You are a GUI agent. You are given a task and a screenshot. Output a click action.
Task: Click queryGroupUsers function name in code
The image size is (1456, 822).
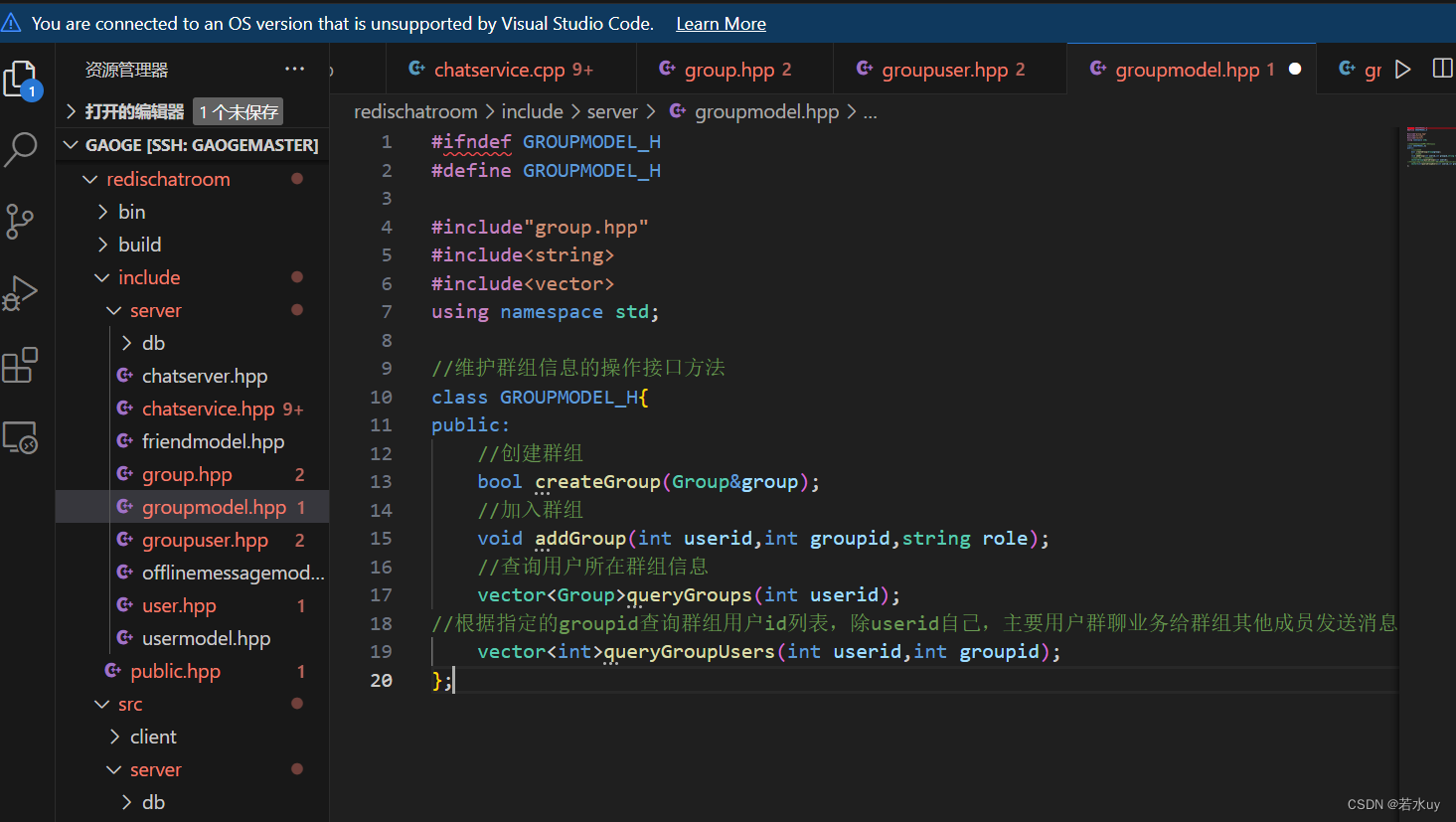(690, 652)
